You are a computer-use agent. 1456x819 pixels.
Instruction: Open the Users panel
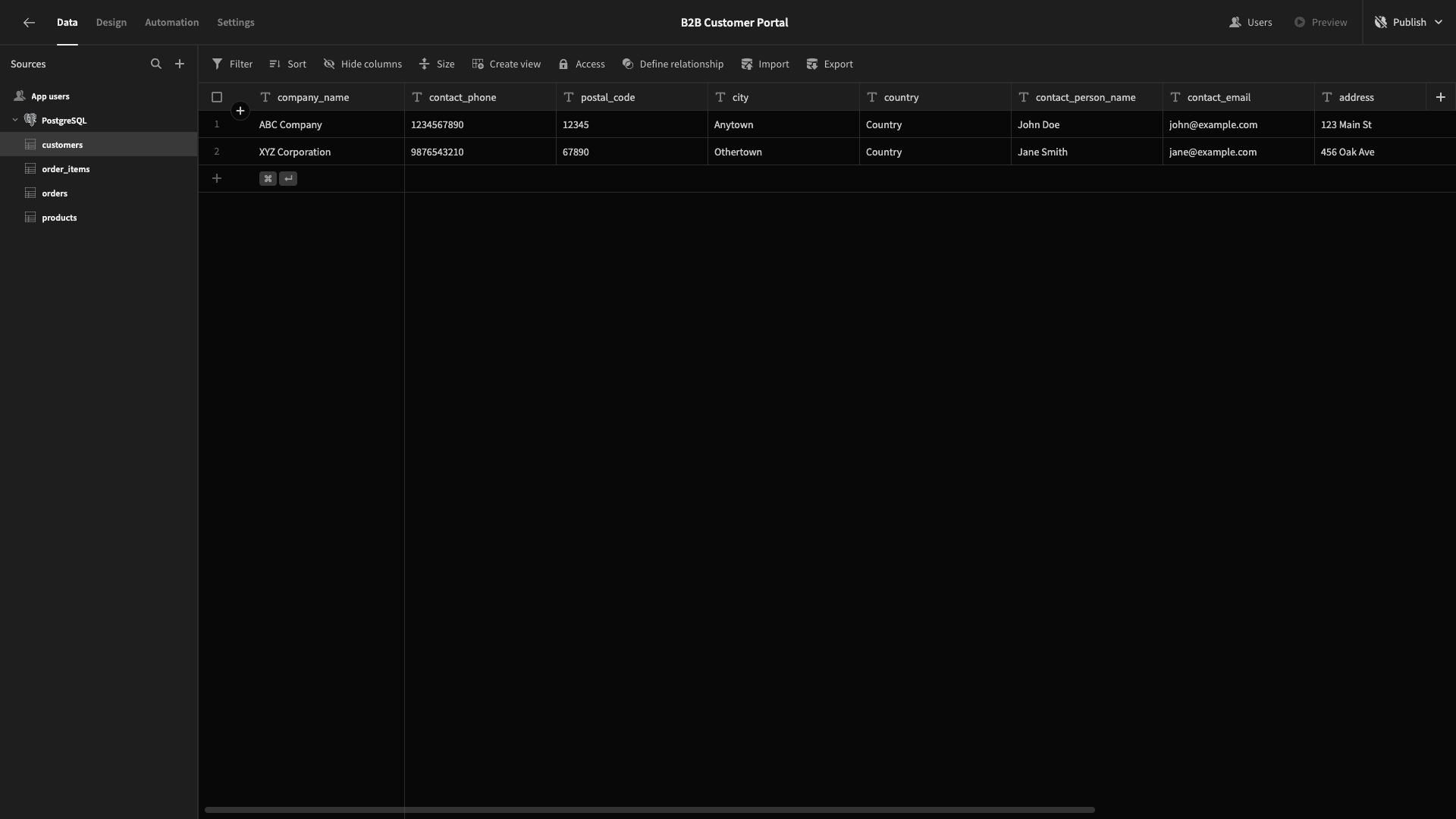[x=1251, y=23]
